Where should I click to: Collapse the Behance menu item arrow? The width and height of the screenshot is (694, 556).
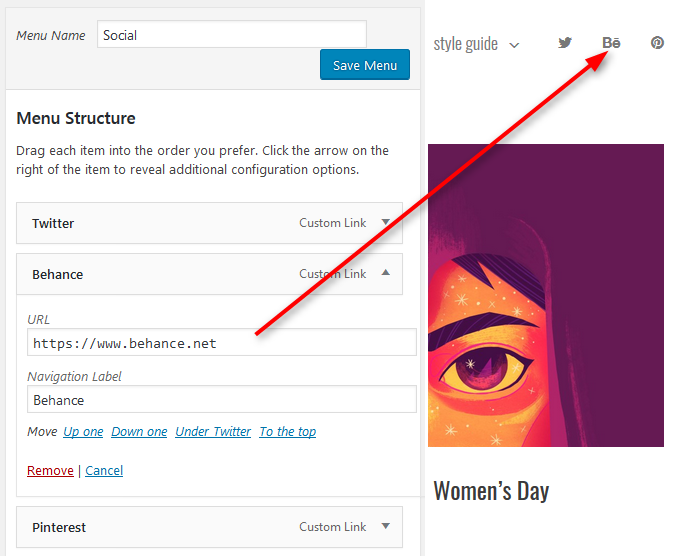click(x=386, y=273)
